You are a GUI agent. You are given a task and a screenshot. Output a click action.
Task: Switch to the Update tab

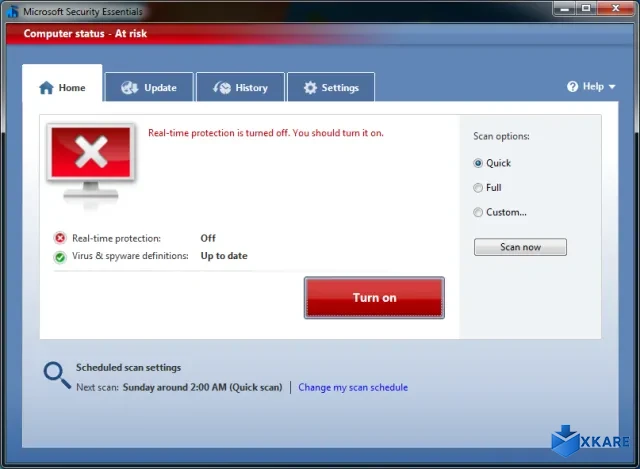click(x=149, y=87)
